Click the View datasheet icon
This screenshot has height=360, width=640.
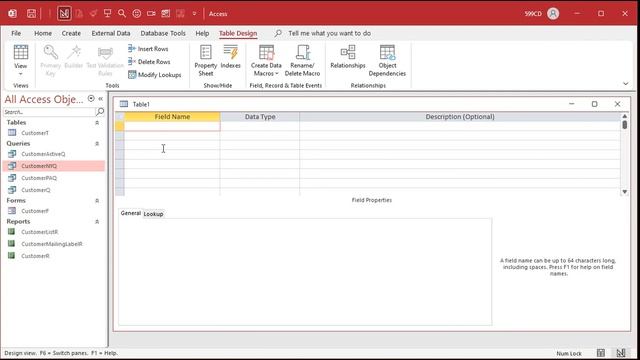pos(21,53)
